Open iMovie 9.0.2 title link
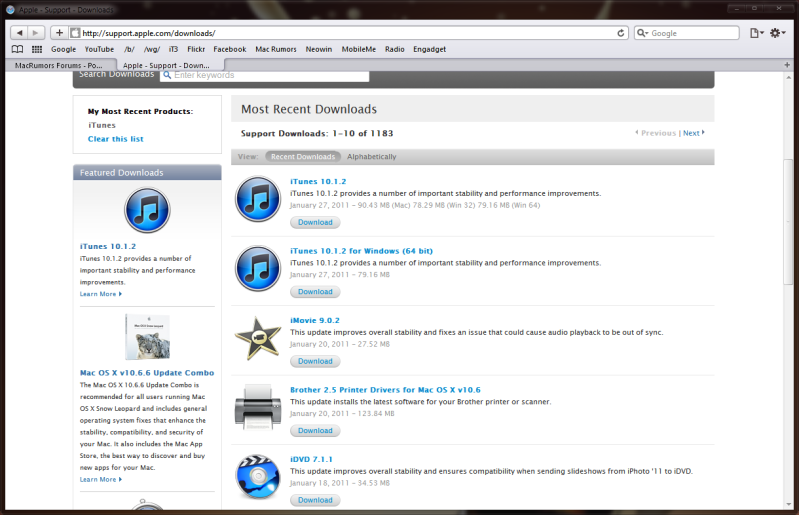The image size is (799, 515). coord(315,320)
